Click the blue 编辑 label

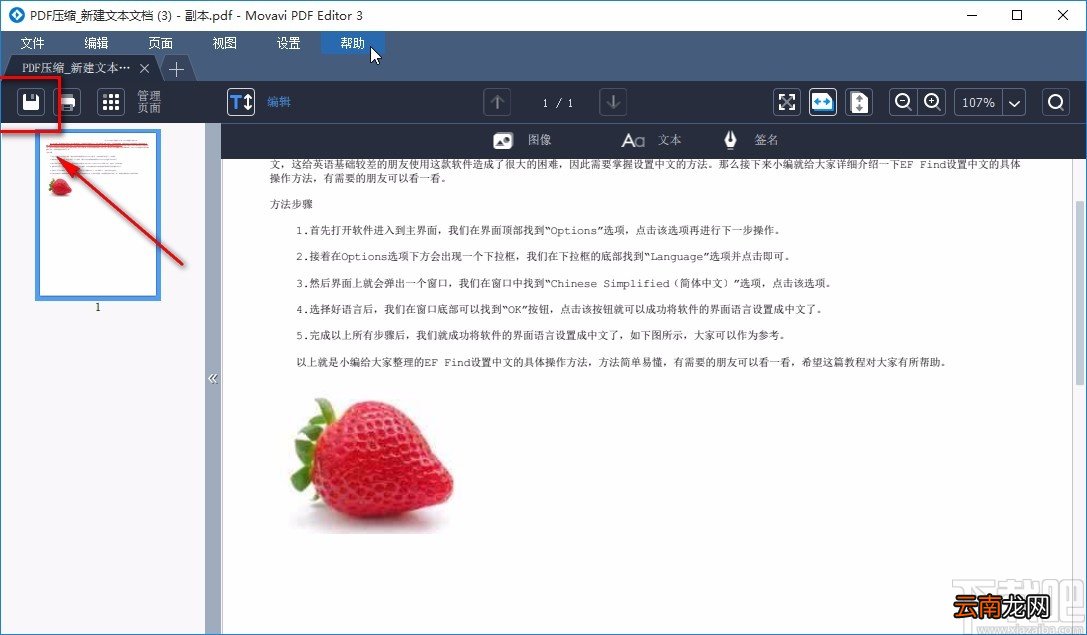[279, 102]
